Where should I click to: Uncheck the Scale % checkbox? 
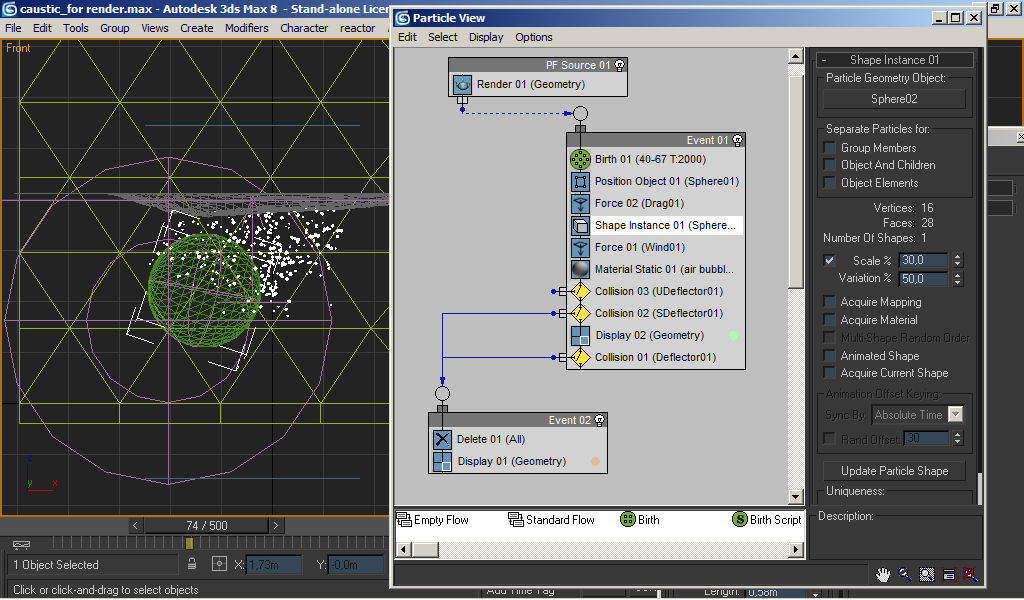(829, 260)
